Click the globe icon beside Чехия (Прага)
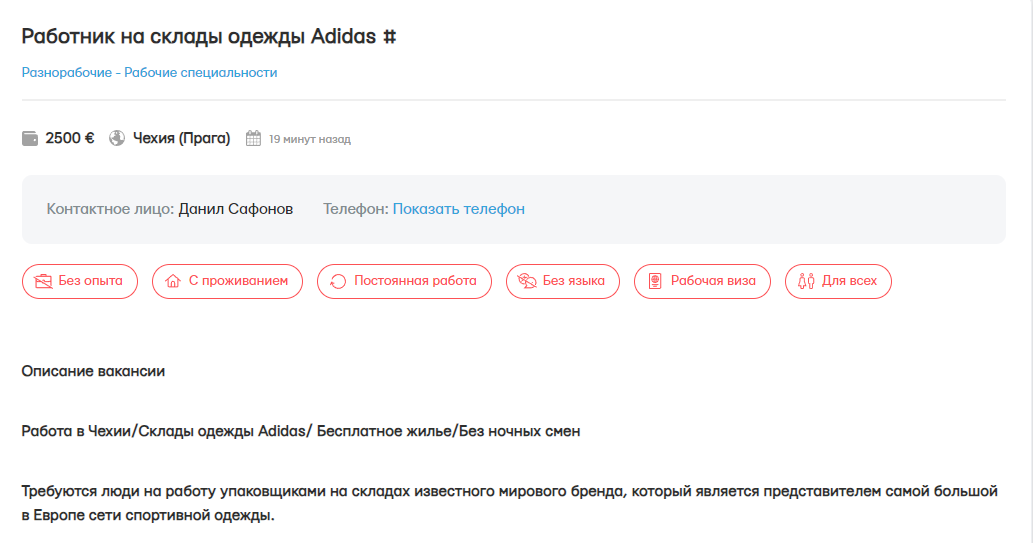 (x=117, y=139)
